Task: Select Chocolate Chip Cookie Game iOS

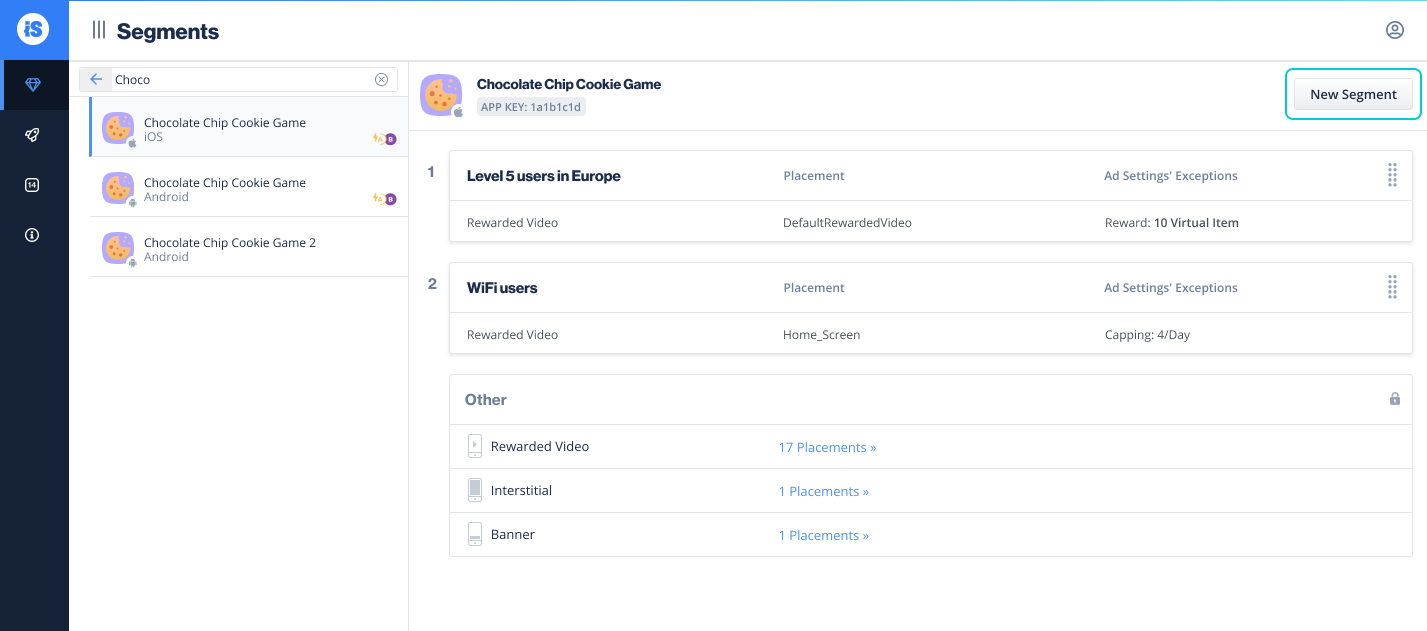Action: point(249,127)
